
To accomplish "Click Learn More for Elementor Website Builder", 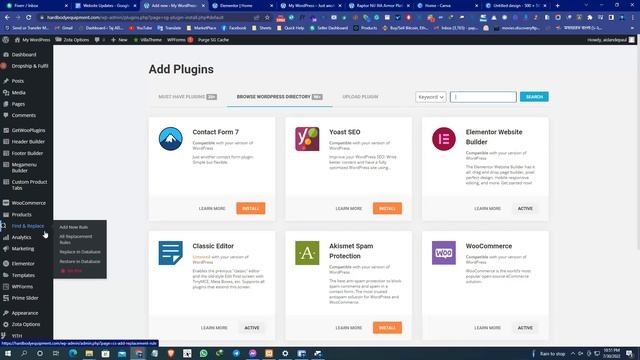I will 487,209.
